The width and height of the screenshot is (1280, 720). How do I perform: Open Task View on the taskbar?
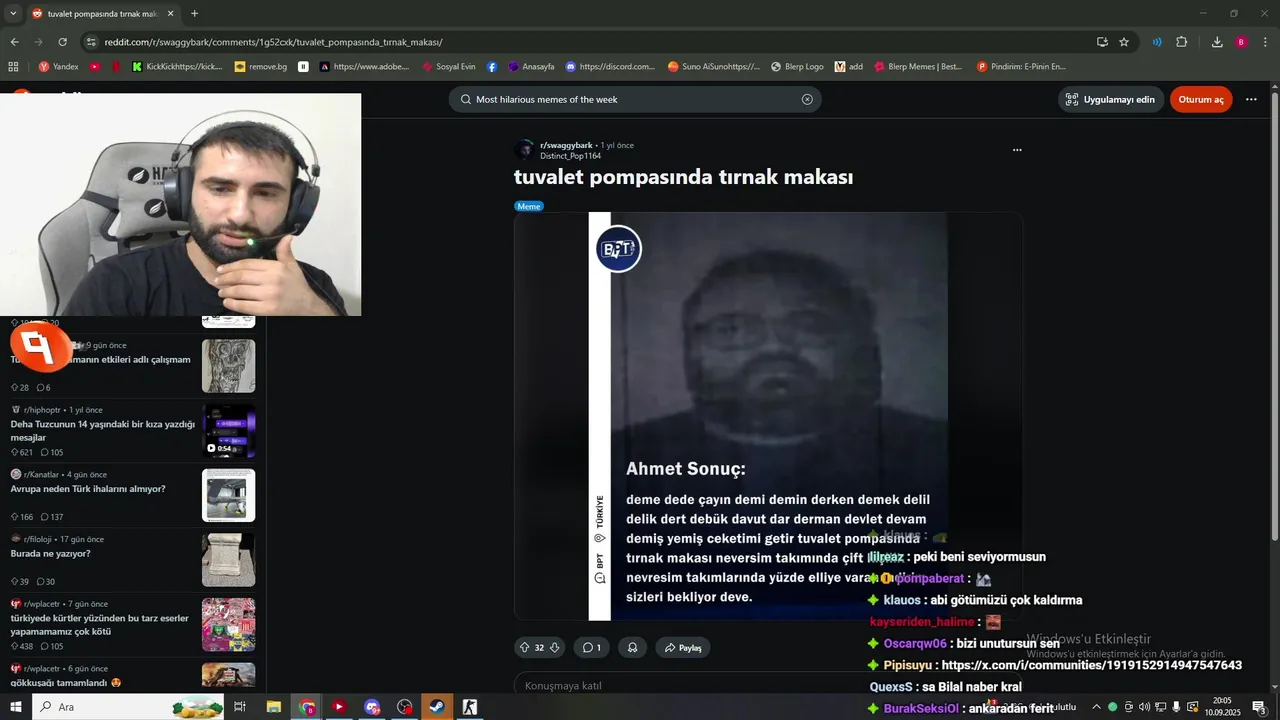point(240,707)
